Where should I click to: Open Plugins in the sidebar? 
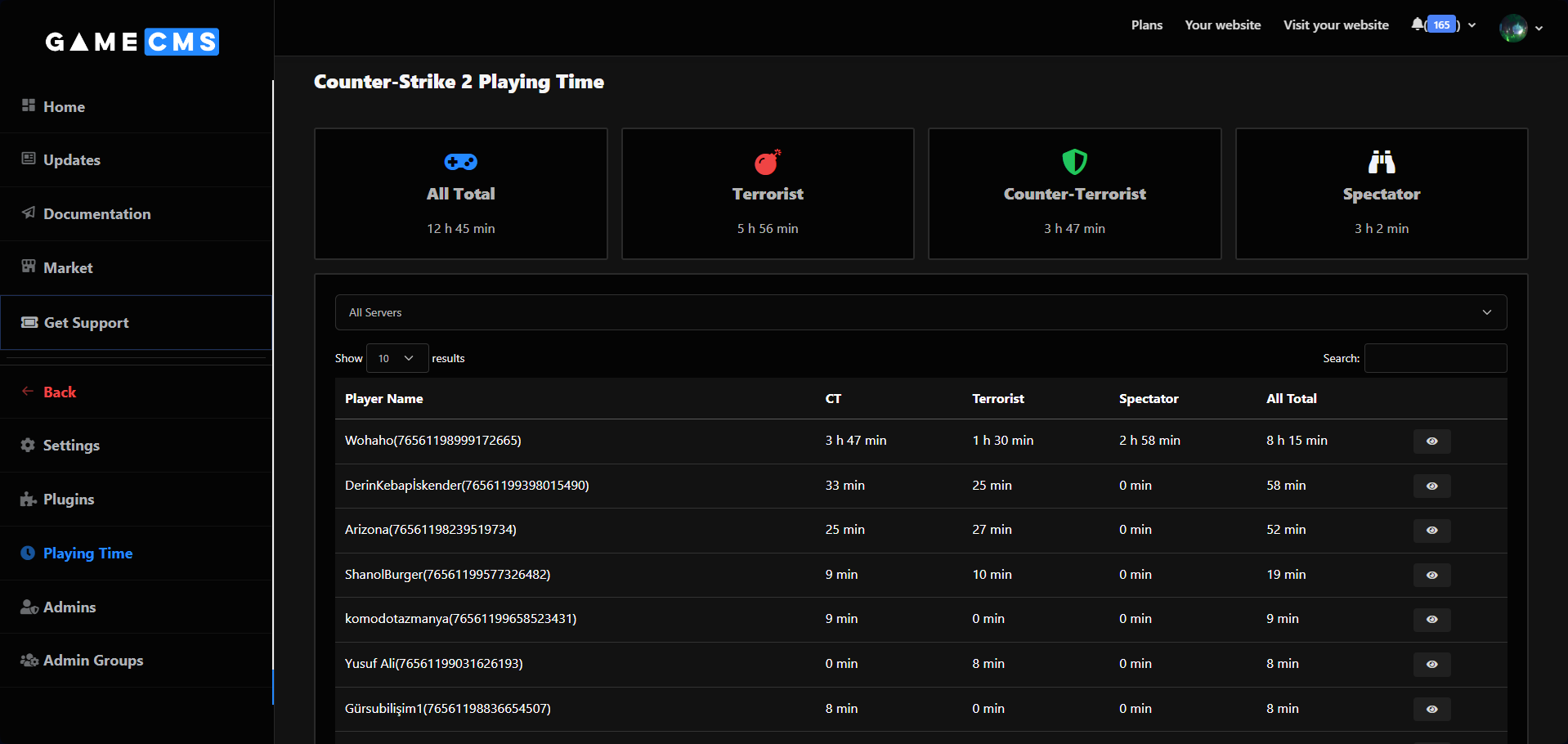click(136, 499)
